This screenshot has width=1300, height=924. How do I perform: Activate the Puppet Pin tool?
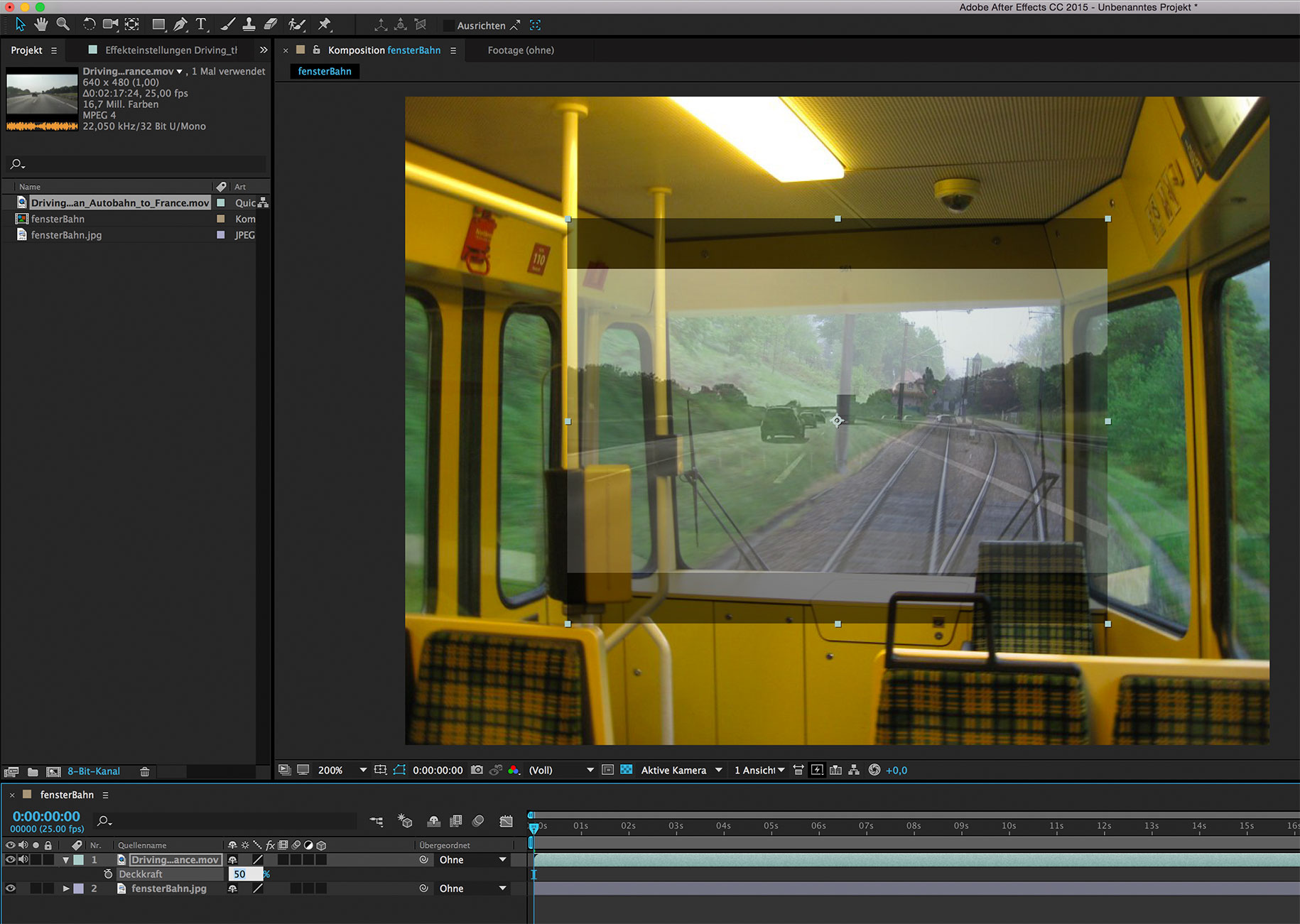coord(325,25)
